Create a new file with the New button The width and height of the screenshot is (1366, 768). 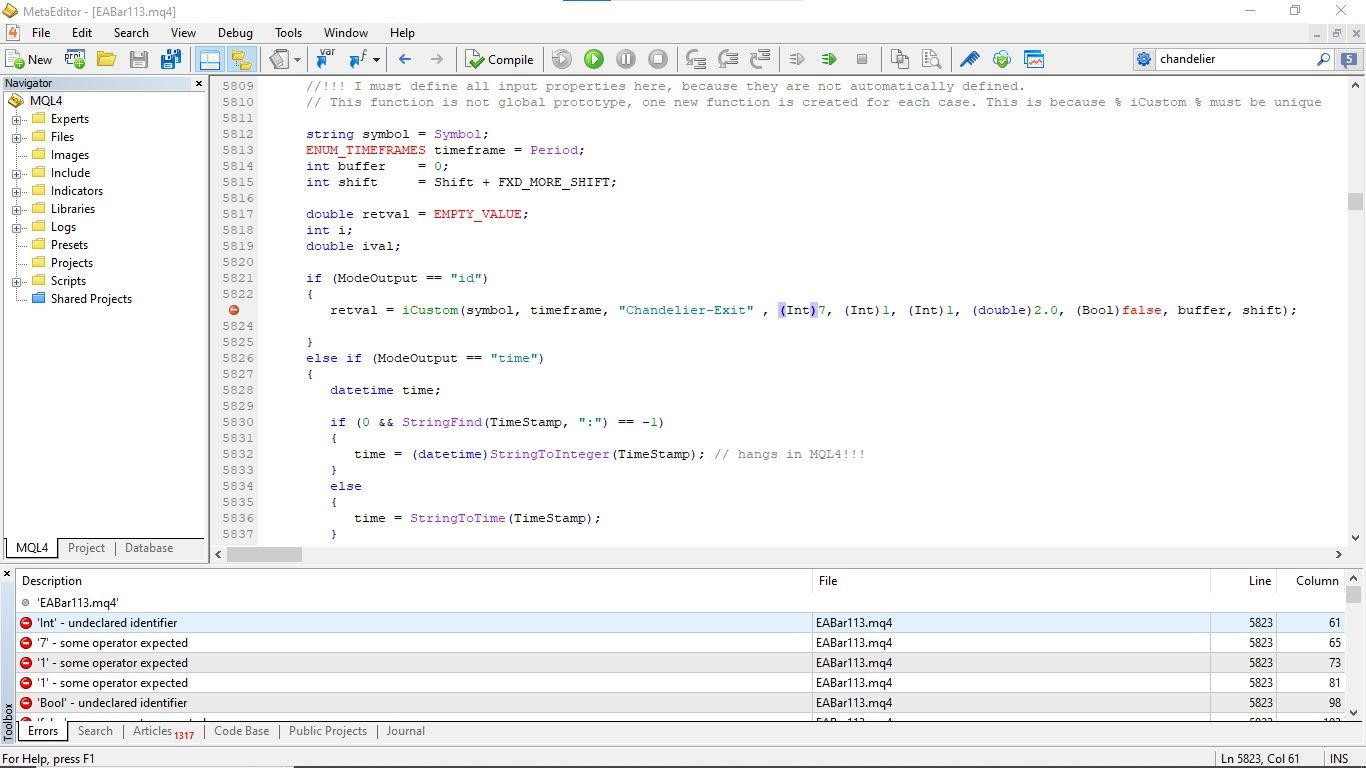pyautogui.click(x=29, y=59)
